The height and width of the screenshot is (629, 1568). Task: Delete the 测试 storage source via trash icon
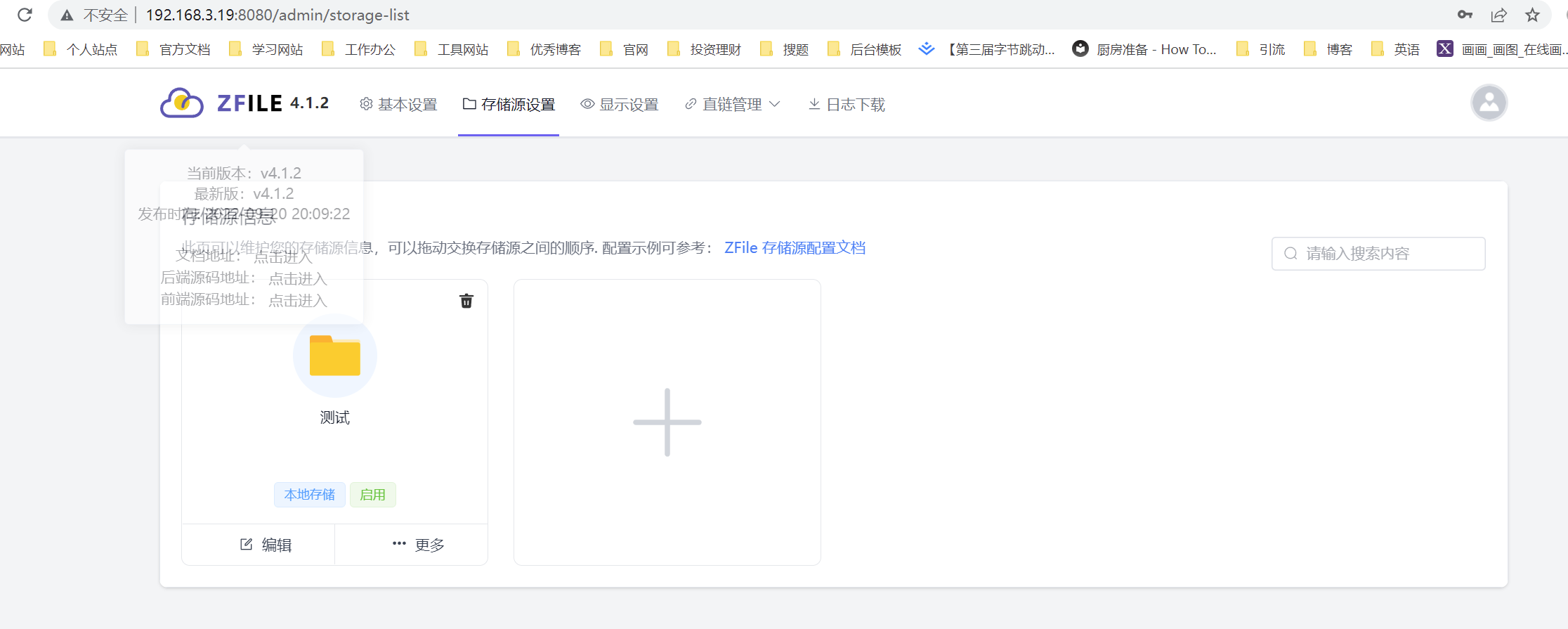[466, 301]
